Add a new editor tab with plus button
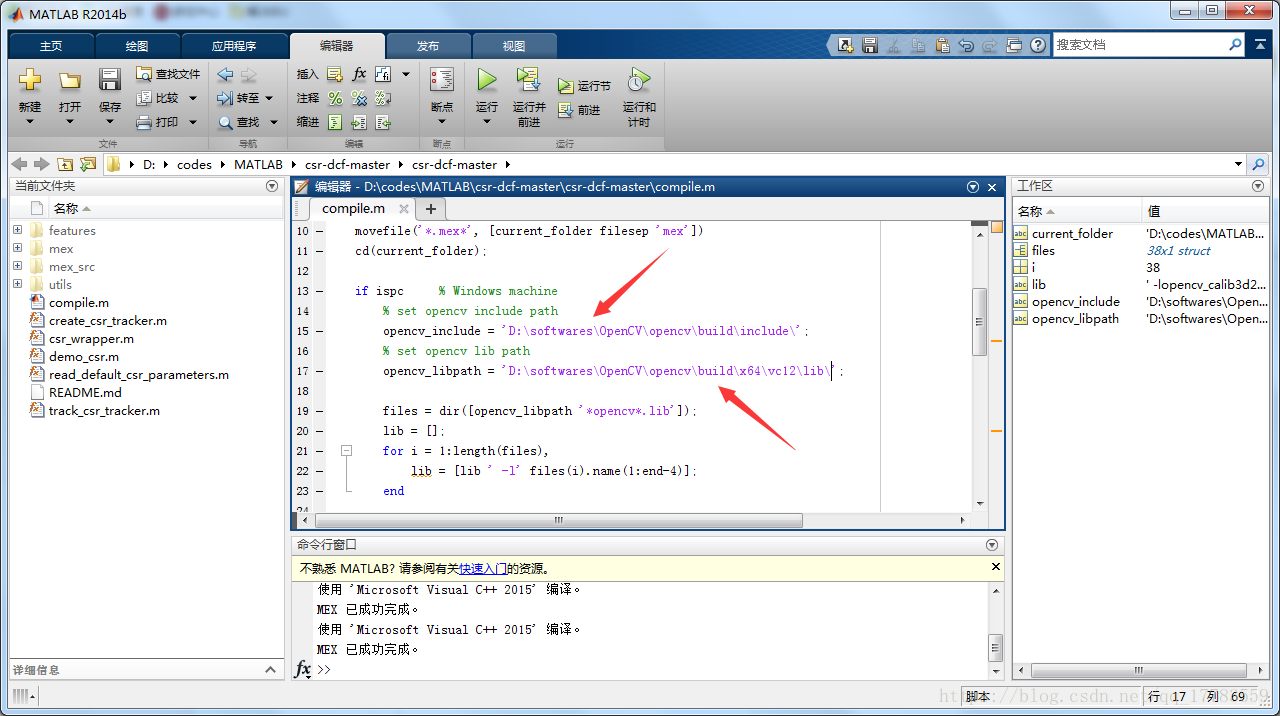The image size is (1280, 716). point(431,209)
